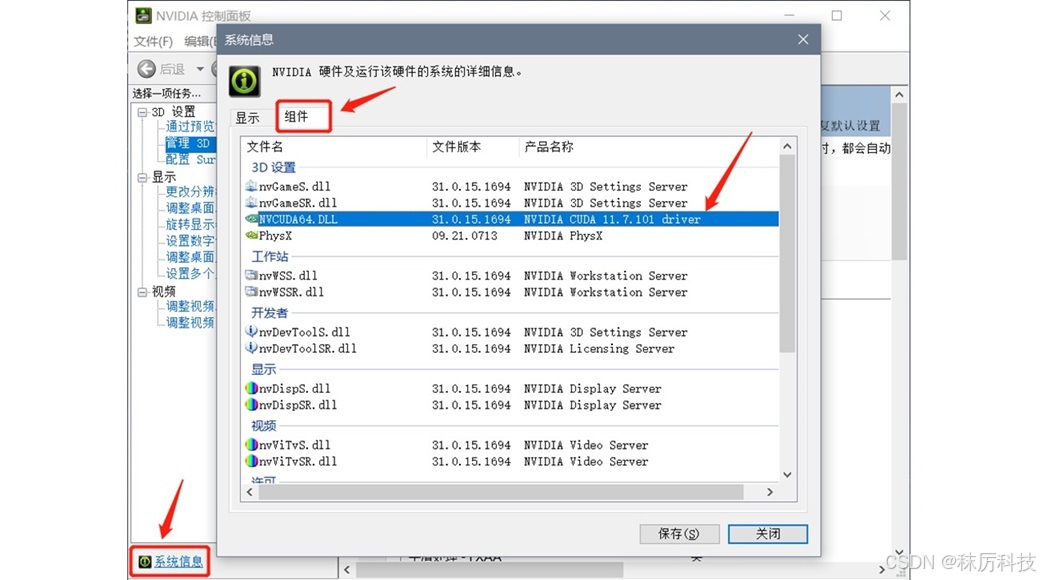Collapse the 3D 设置 tree node
The image size is (1040, 580).
tap(142, 112)
